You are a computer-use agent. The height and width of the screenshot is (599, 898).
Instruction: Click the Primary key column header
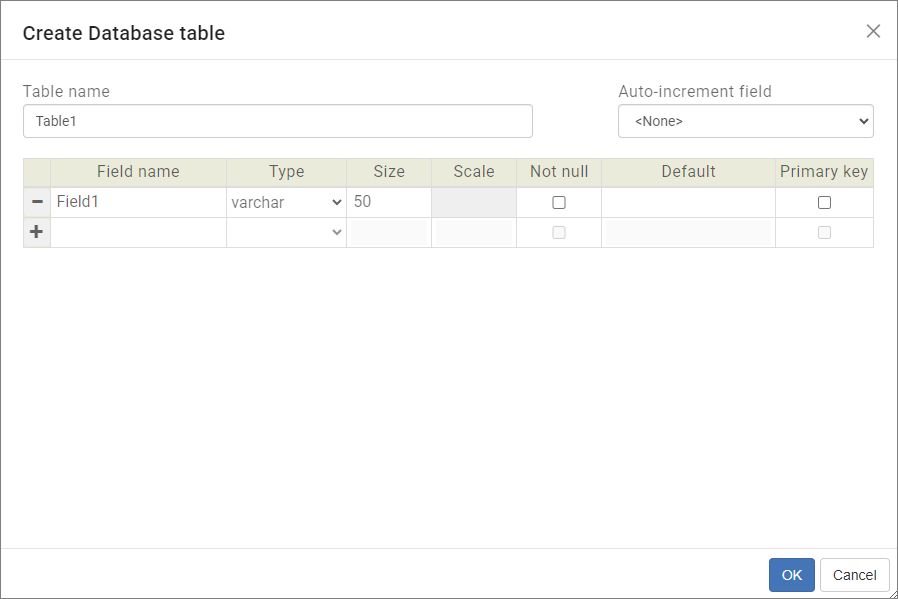[824, 171]
